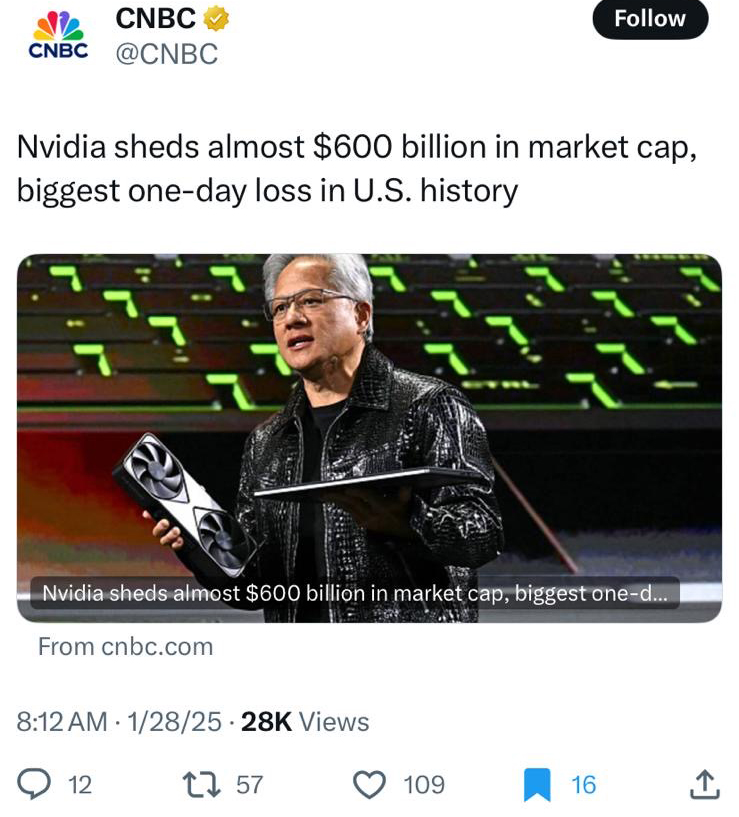
Task: Click the like count 109
Action: click(x=424, y=785)
